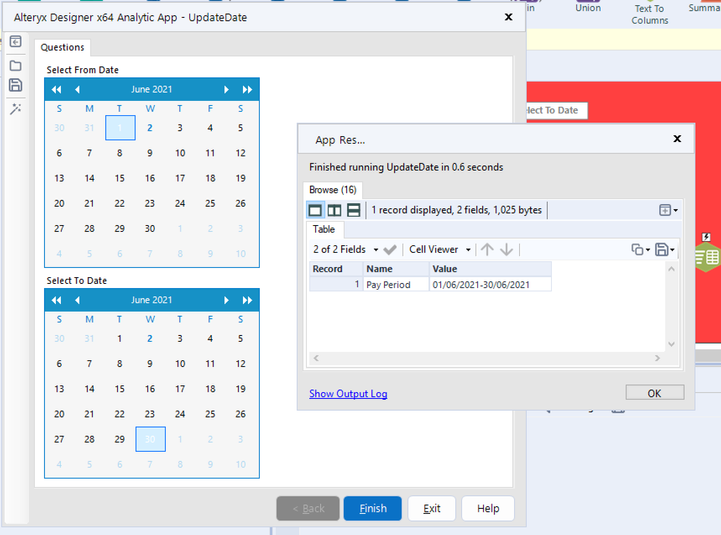This screenshot has height=535, width=721.
Task: Click new window icon in results toolbar
Action: (665, 210)
